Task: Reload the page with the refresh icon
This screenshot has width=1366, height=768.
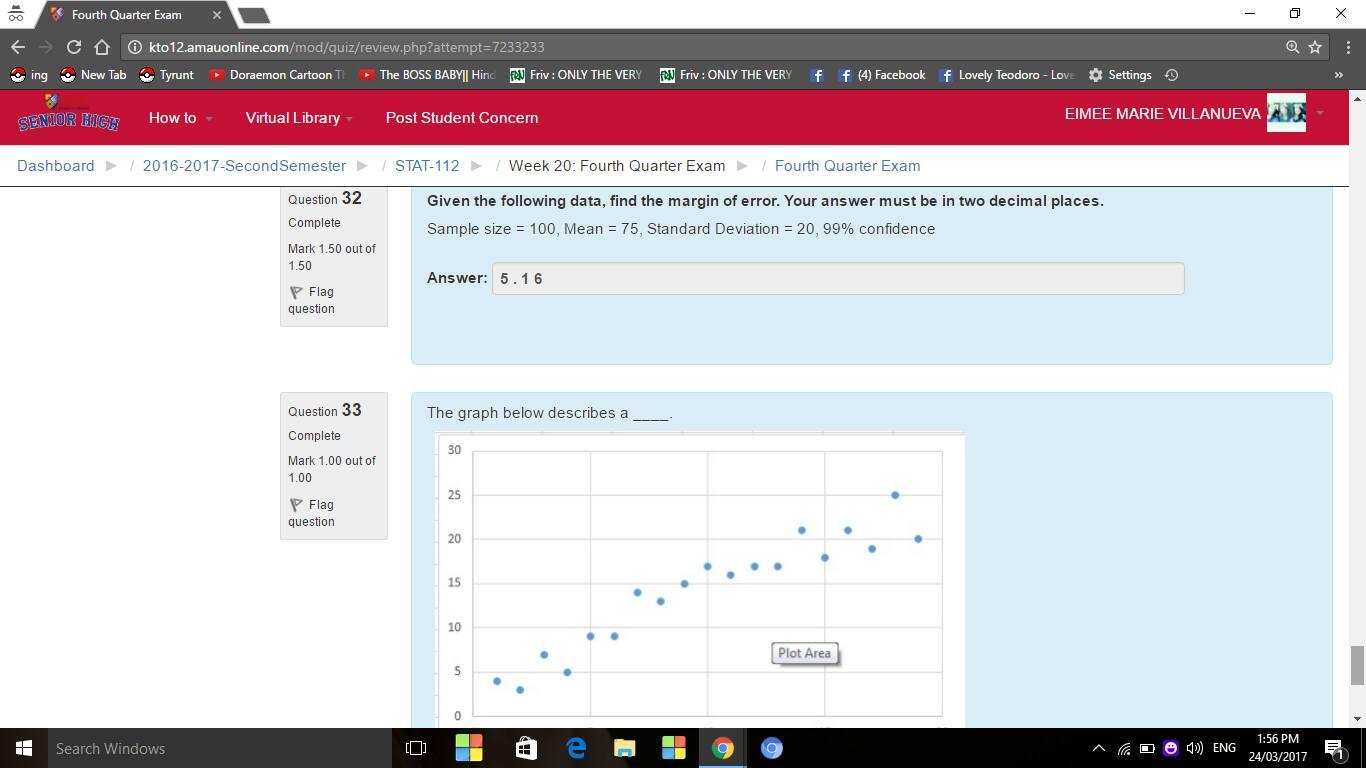Action: click(x=73, y=47)
